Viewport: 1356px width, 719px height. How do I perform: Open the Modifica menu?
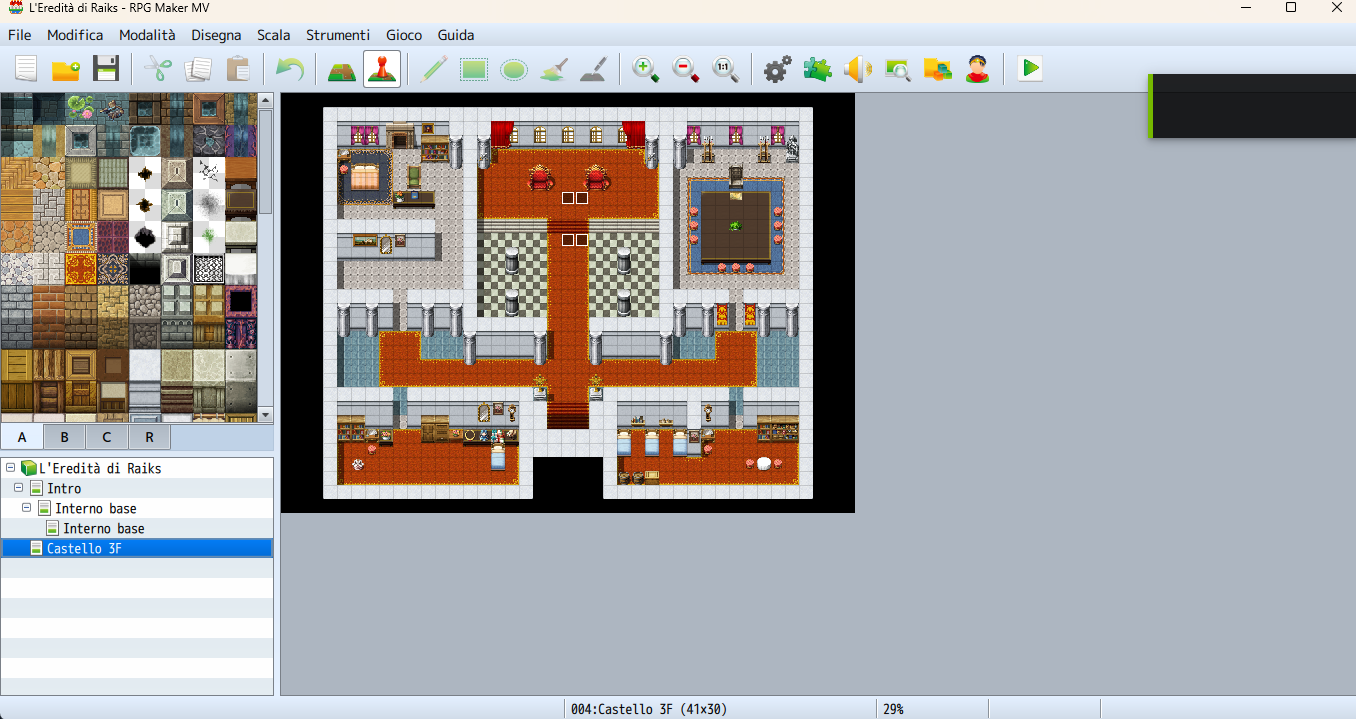pos(75,34)
